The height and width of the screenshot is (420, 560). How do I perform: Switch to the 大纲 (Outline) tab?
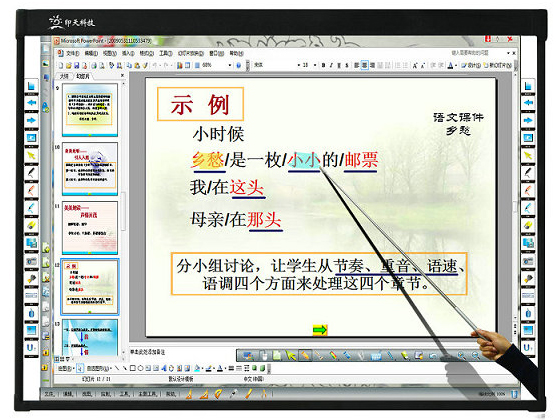[x=64, y=76]
